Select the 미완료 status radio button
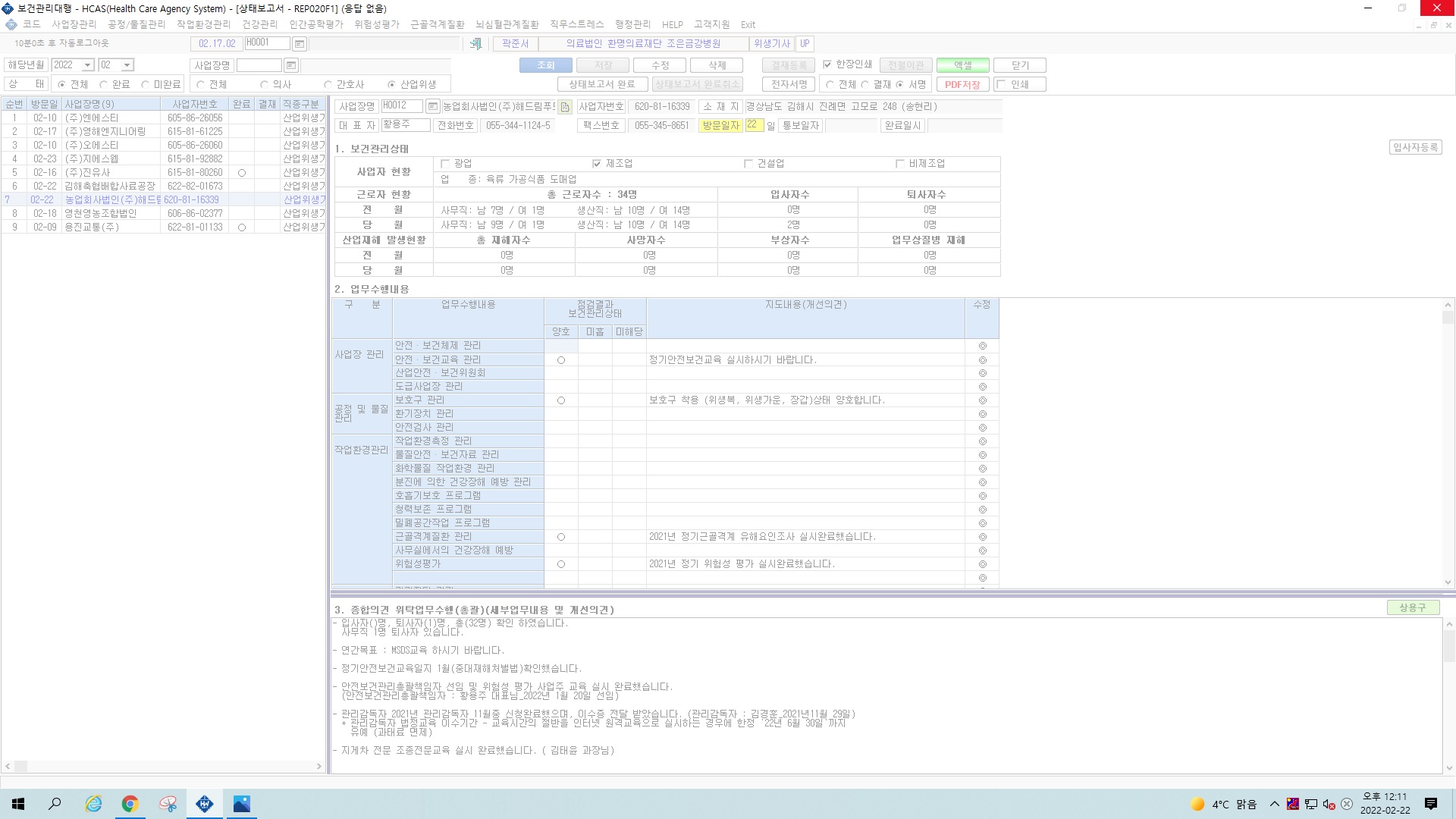The image size is (1456, 819). tap(145, 84)
